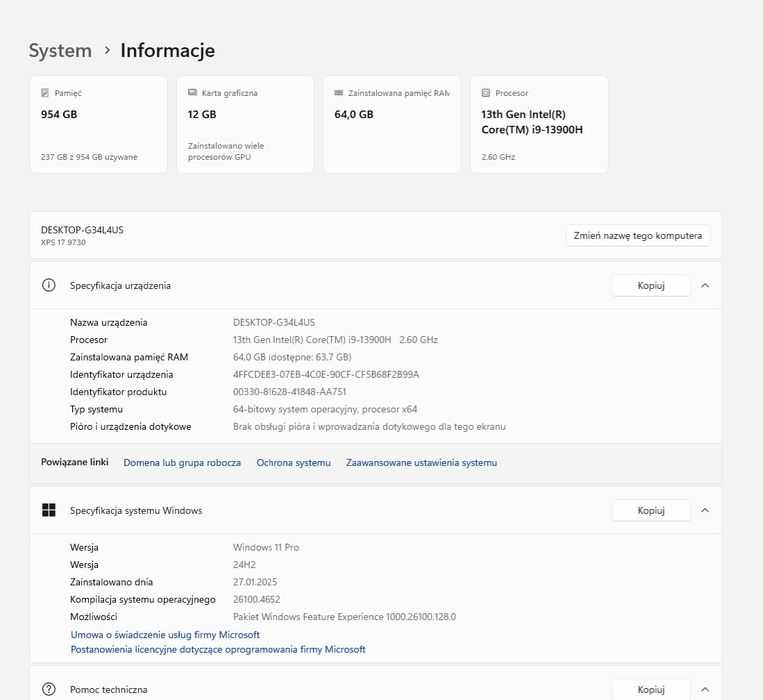Click the Specyfikacja urządzenia section title
The height and width of the screenshot is (700, 763).
[x=120, y=286]
